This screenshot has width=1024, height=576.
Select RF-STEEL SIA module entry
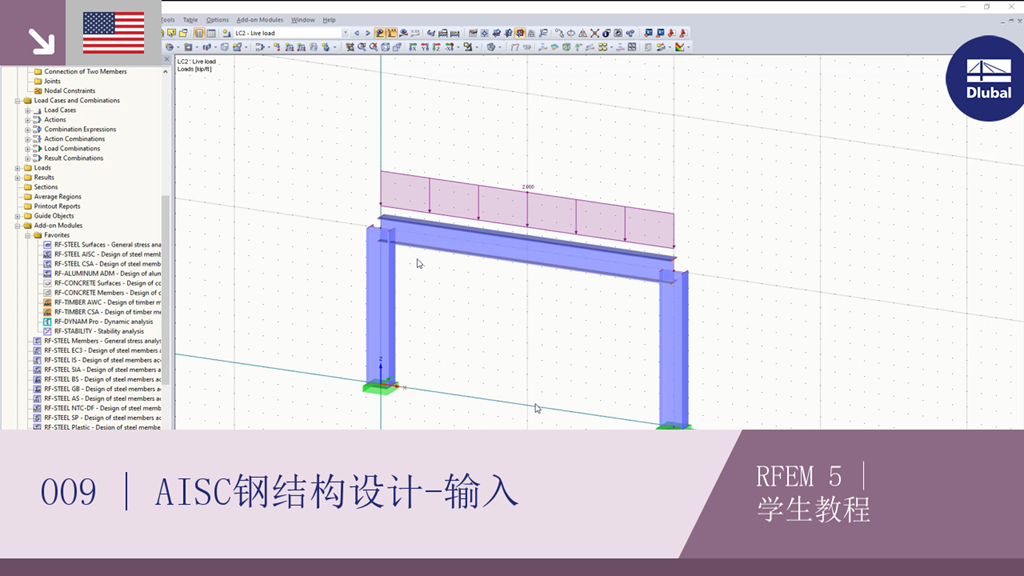point(97,370)
